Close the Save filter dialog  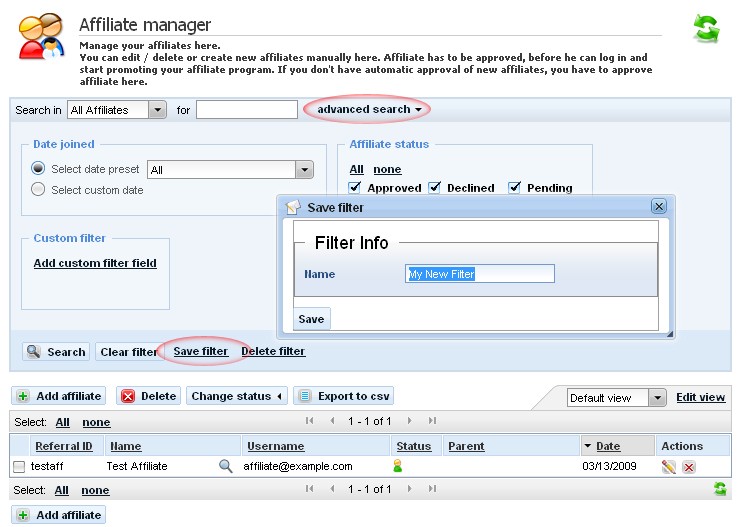coord(658,207)
